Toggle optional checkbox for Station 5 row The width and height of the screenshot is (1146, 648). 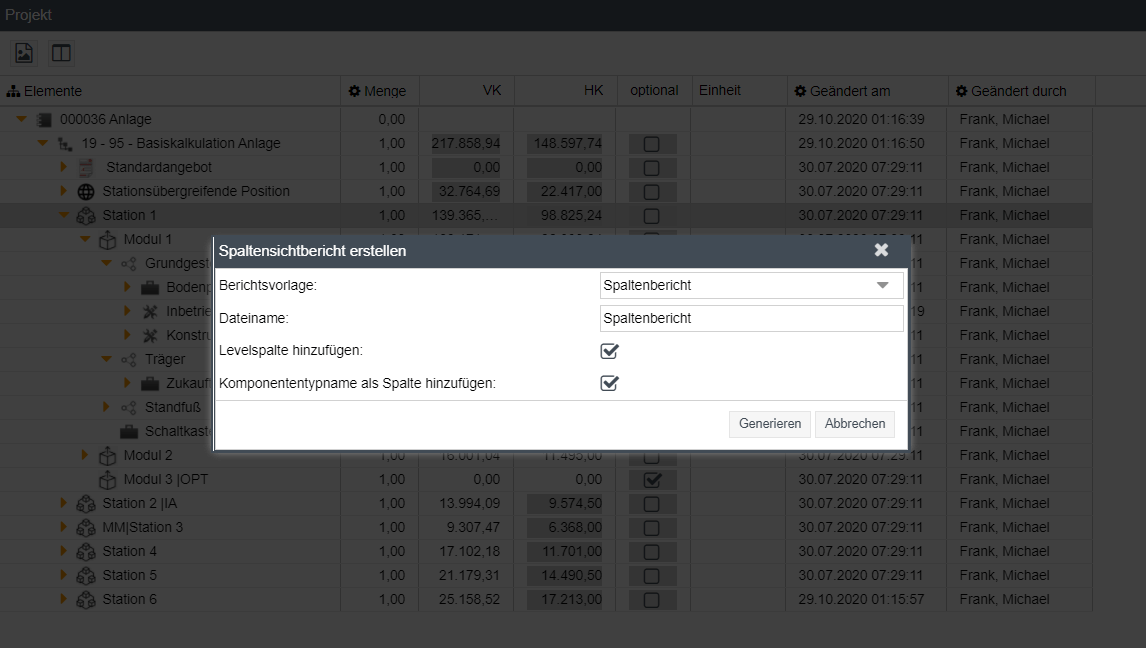click(651, 576)
